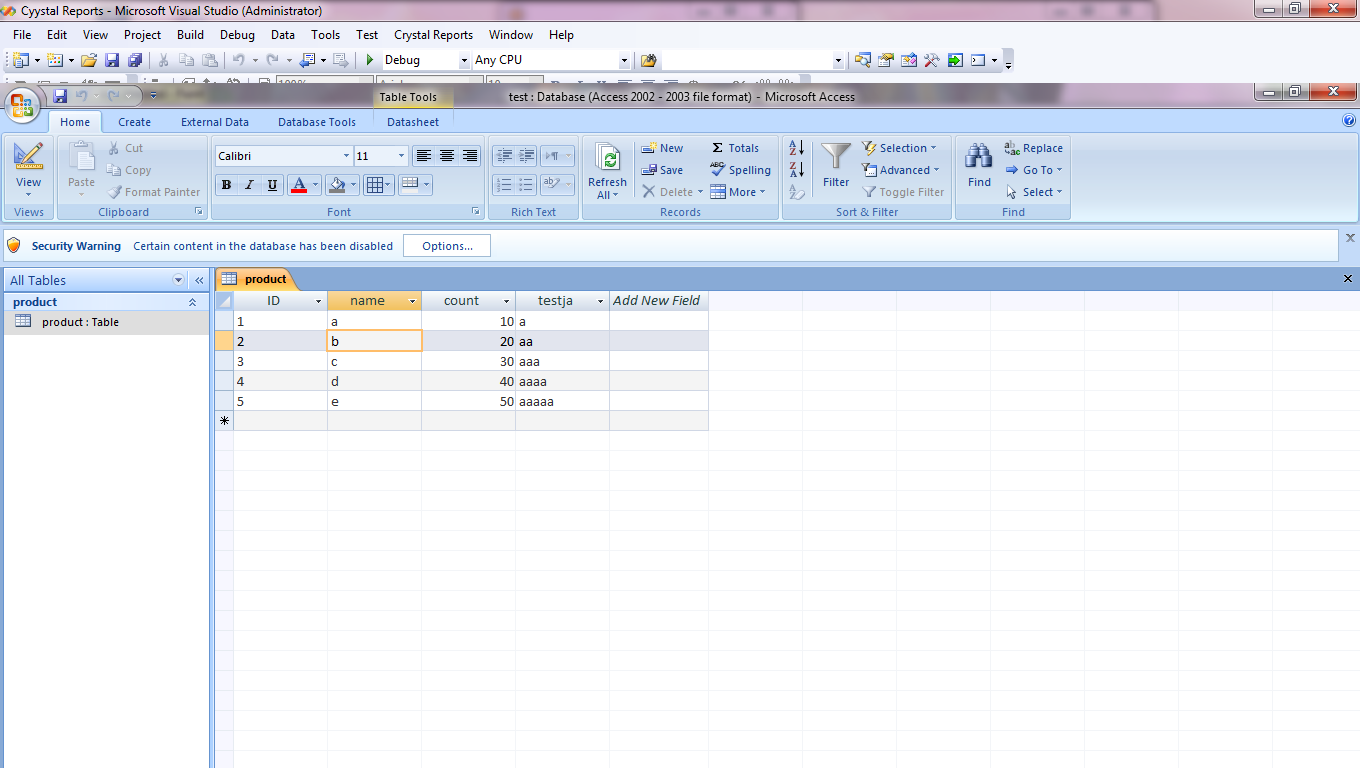This screenshot has width=1360, height=768.
Task: Apply bold formatting in the Font group
Action: tap(226, 185)
